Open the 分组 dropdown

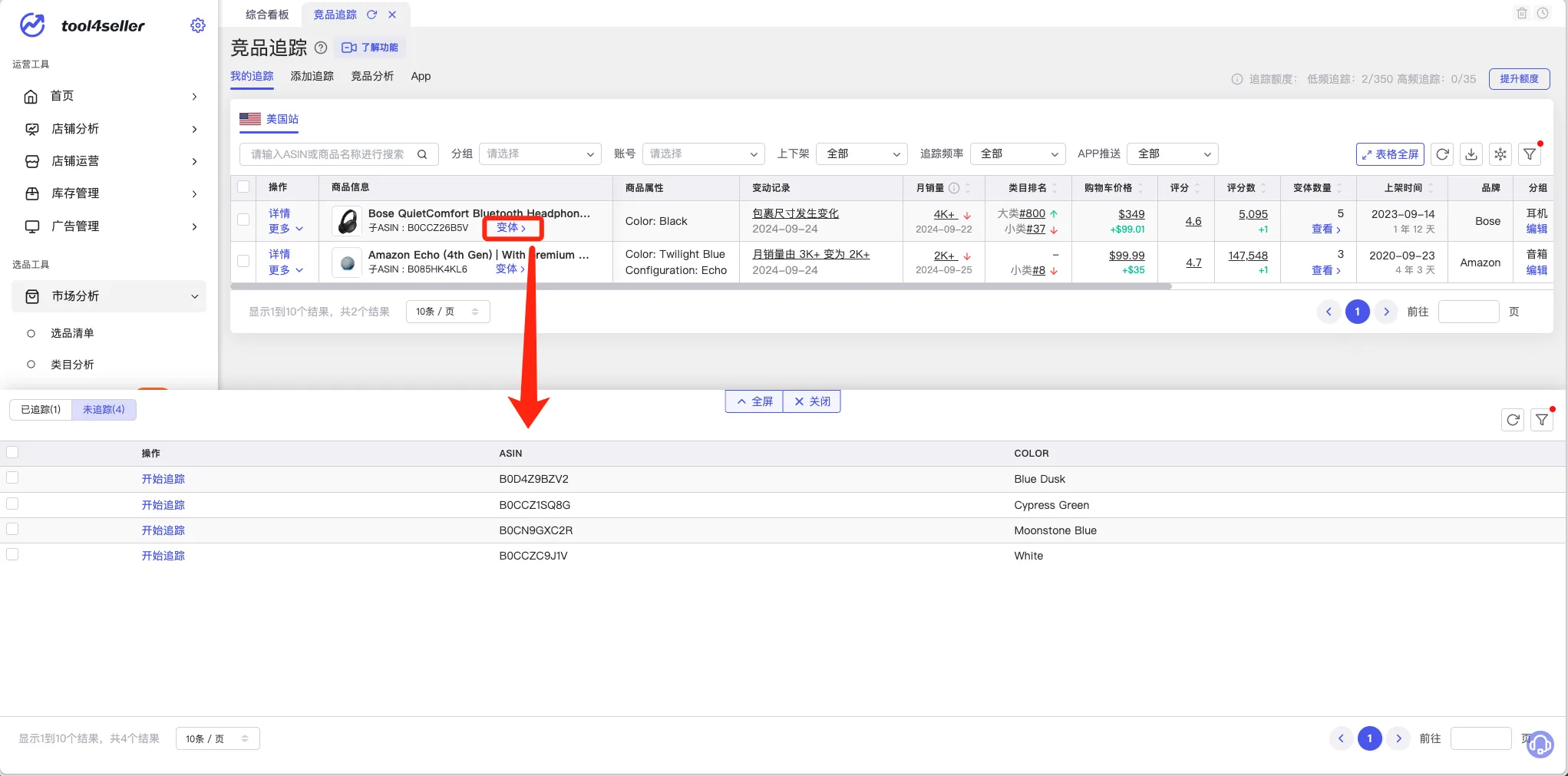click(540, 154)
